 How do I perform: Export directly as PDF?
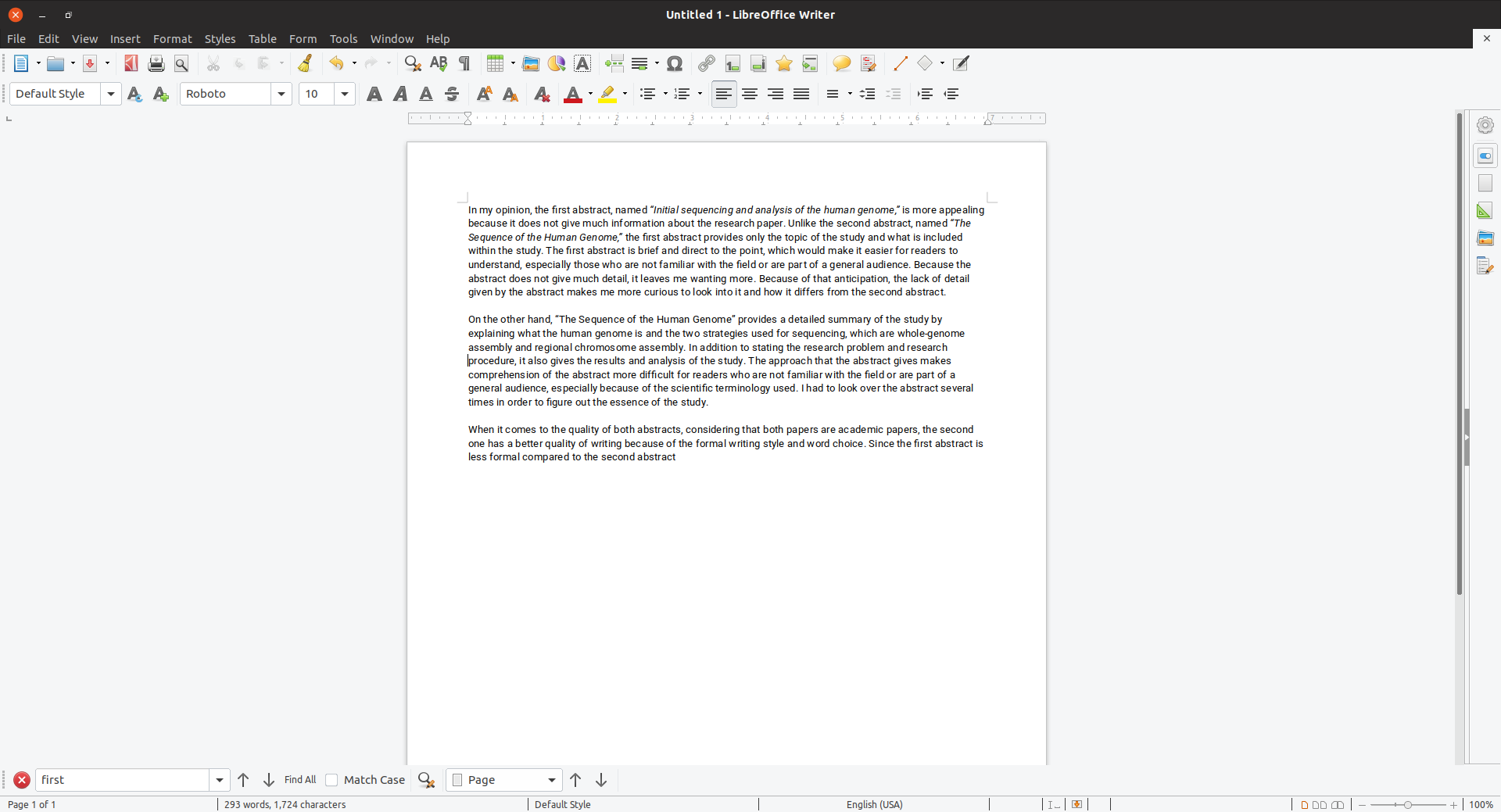click(x=131, y=64)
